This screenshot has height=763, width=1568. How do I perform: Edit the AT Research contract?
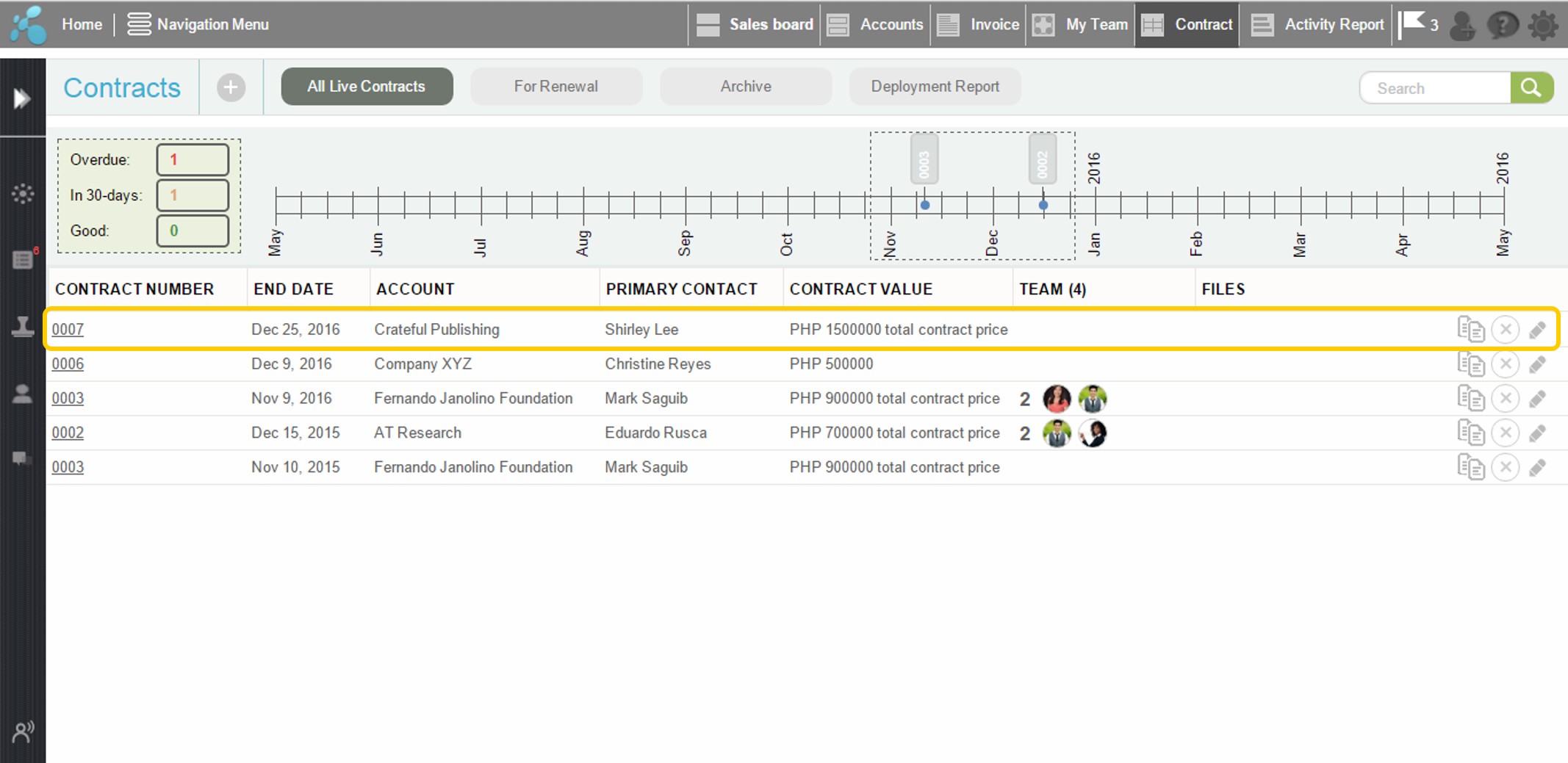click(1537, 433)
